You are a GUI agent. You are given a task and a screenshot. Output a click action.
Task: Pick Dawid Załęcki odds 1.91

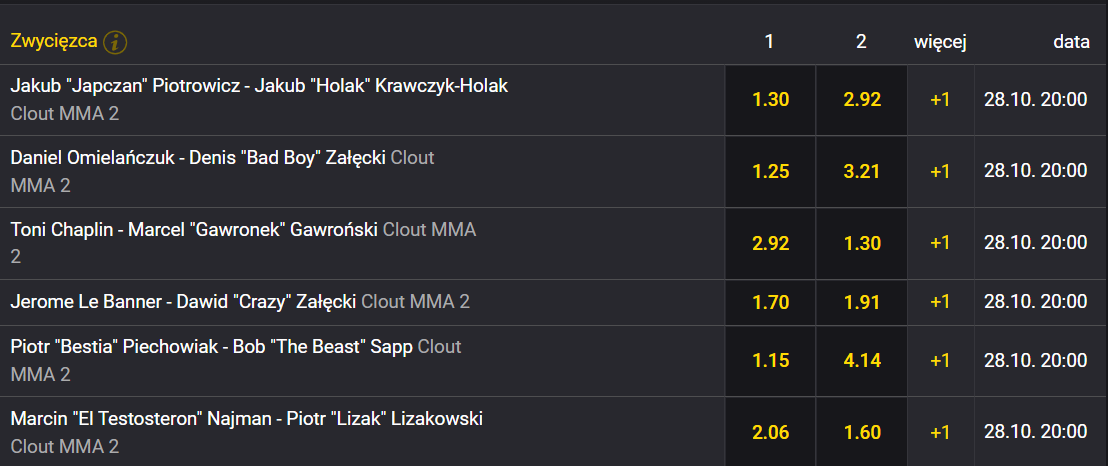(861, 303)
